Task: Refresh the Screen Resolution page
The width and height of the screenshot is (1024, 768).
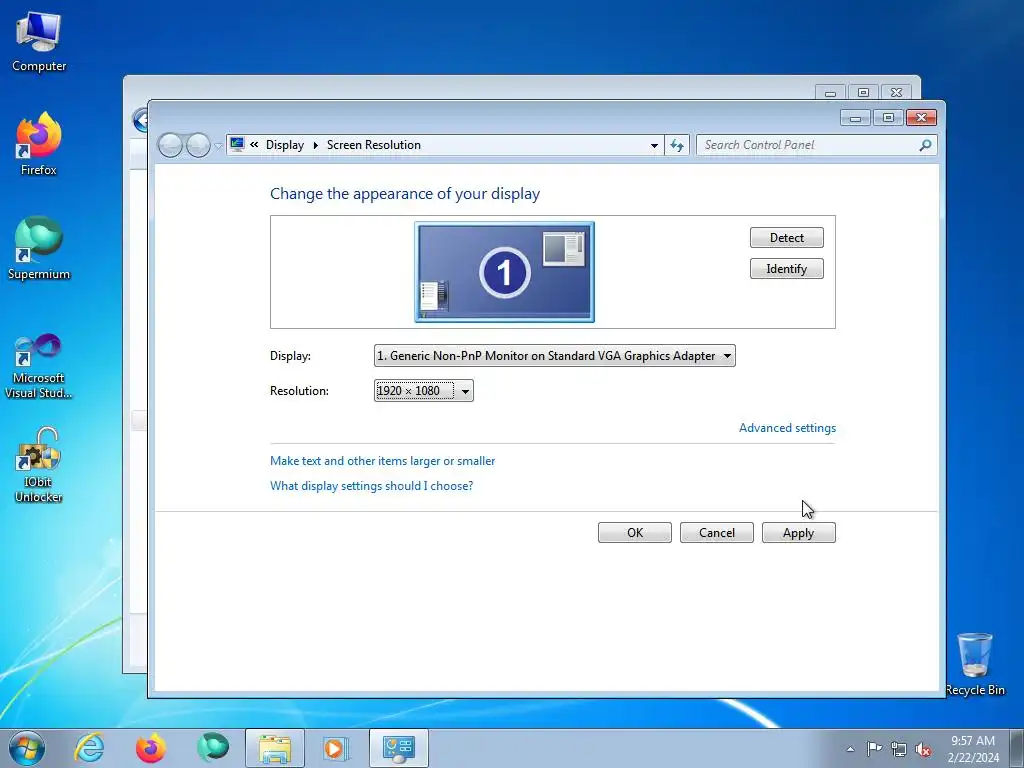Action: click(x=677, y=145)
